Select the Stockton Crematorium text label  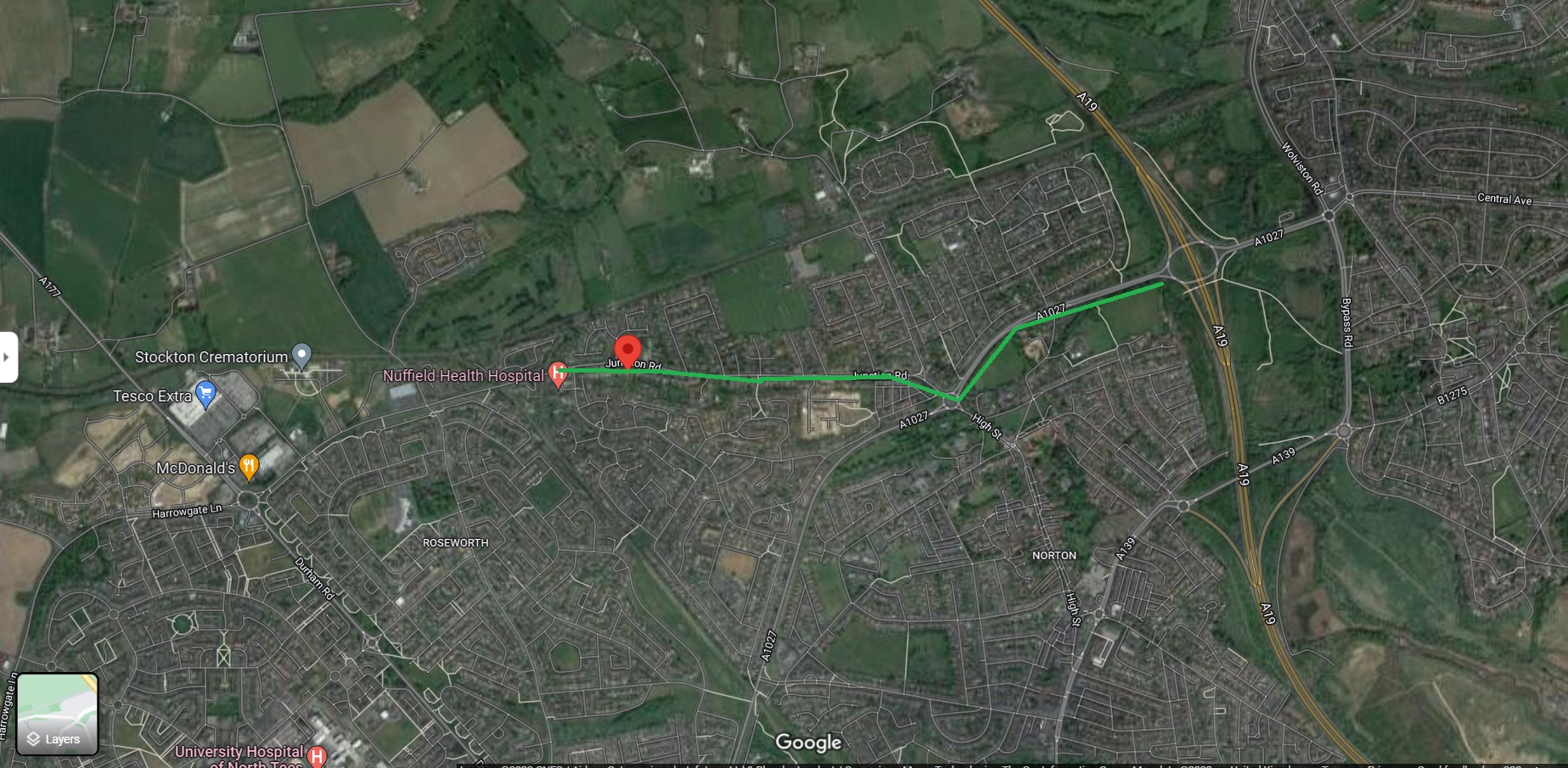point(211,357)
